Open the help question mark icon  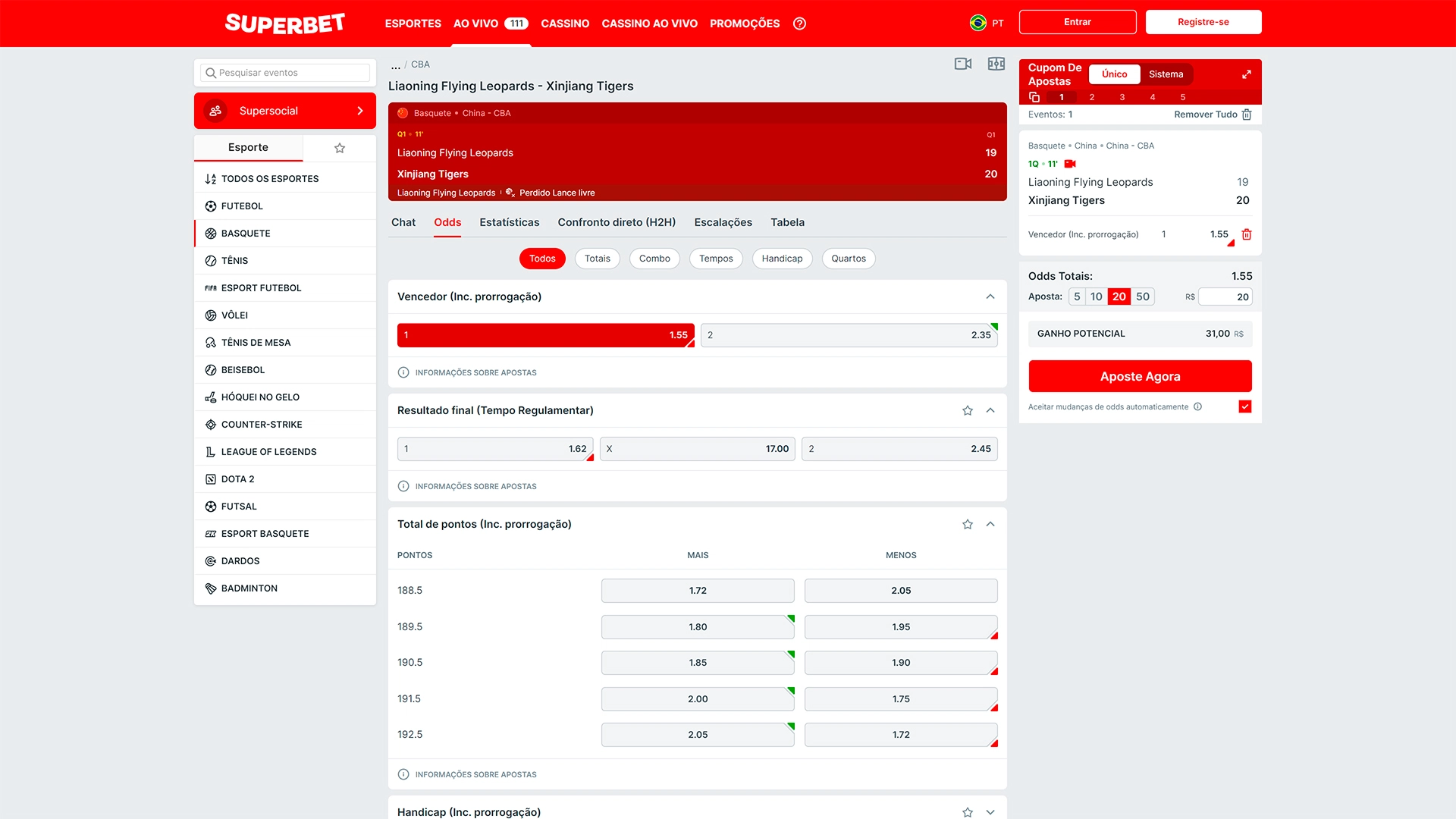point(799,24)
